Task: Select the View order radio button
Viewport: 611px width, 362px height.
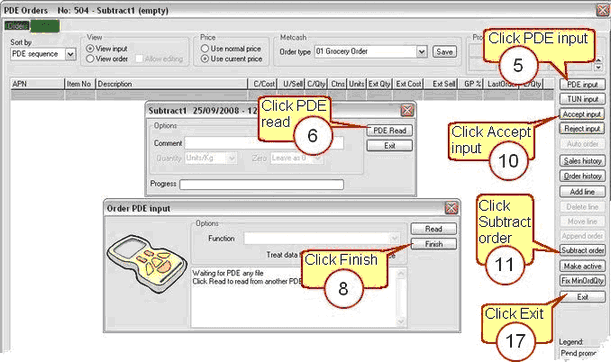Action: pos(90,59)
